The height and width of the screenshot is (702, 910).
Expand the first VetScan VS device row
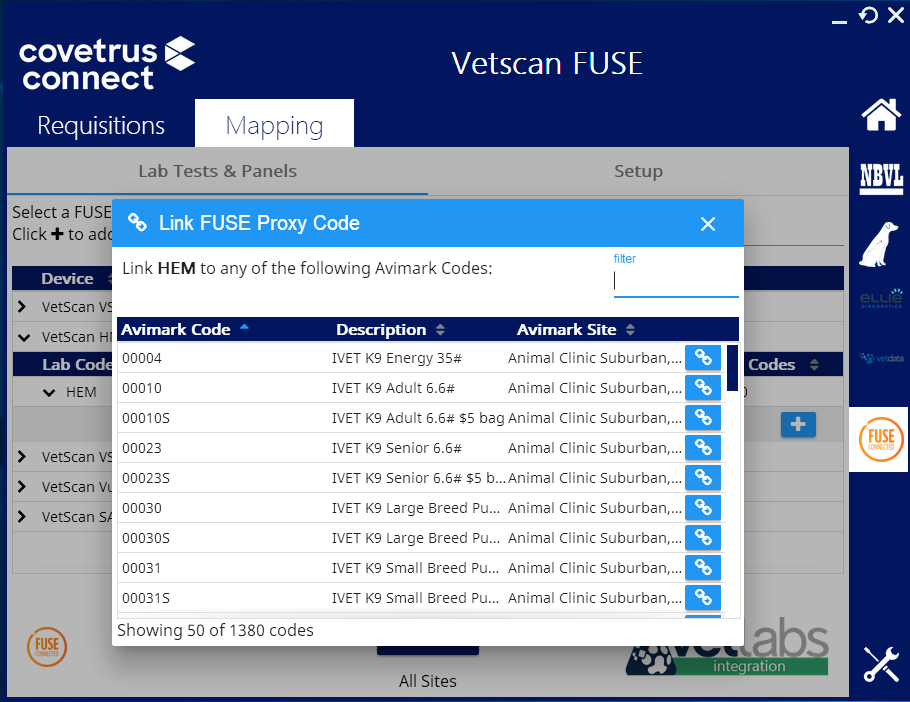coord(22,306)
